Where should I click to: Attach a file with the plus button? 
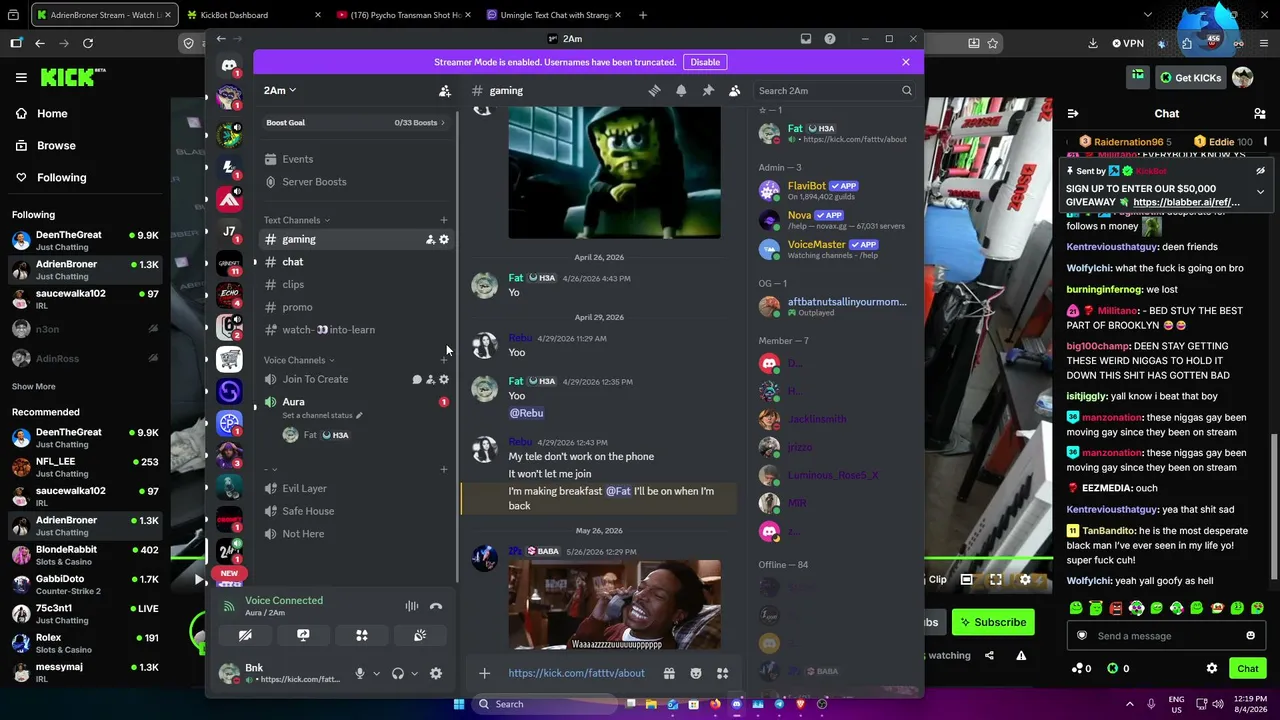484,674
